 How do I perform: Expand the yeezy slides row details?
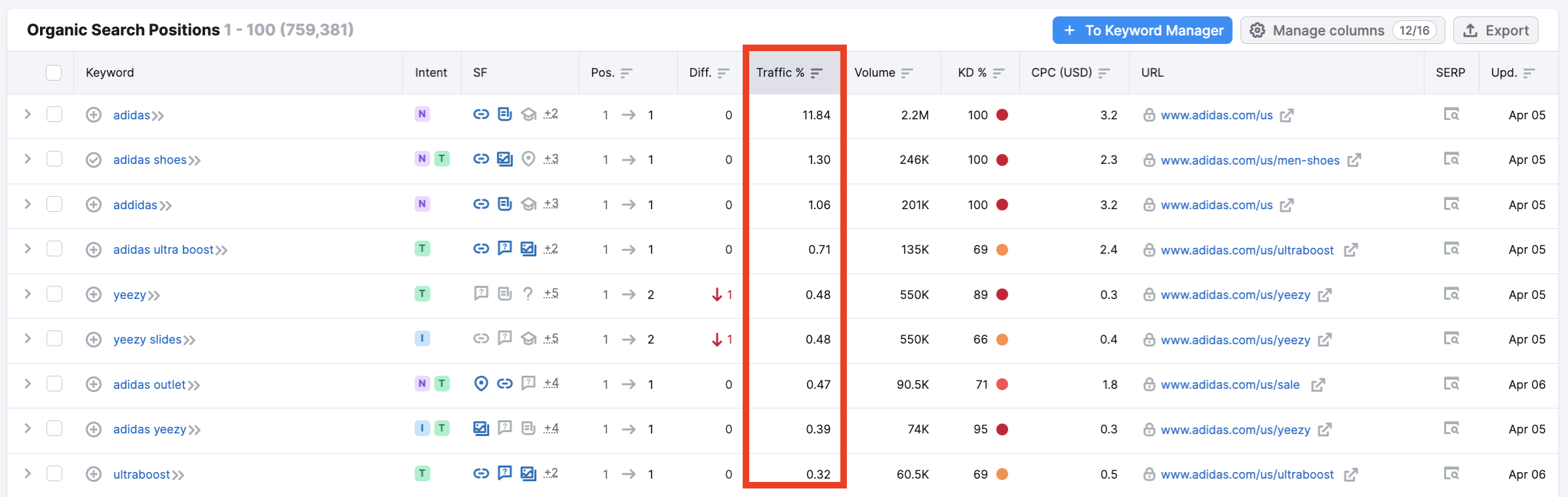[x=28, y=338]
